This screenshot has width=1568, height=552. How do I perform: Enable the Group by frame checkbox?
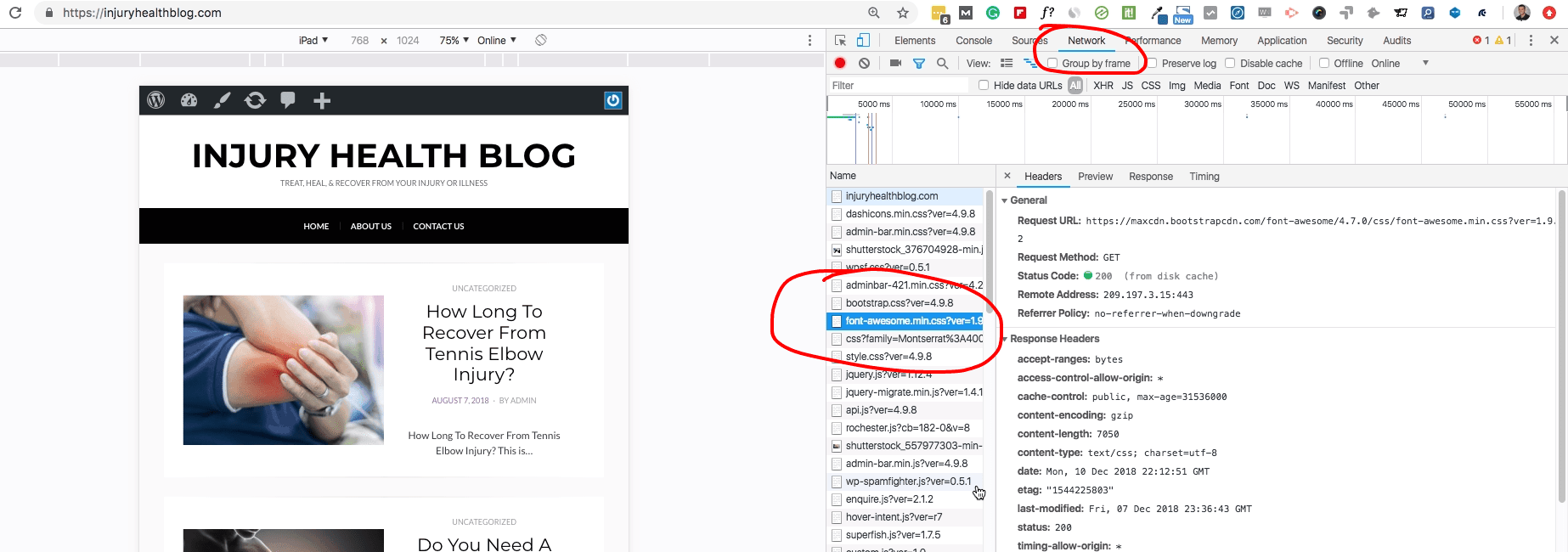(1052, 63)
